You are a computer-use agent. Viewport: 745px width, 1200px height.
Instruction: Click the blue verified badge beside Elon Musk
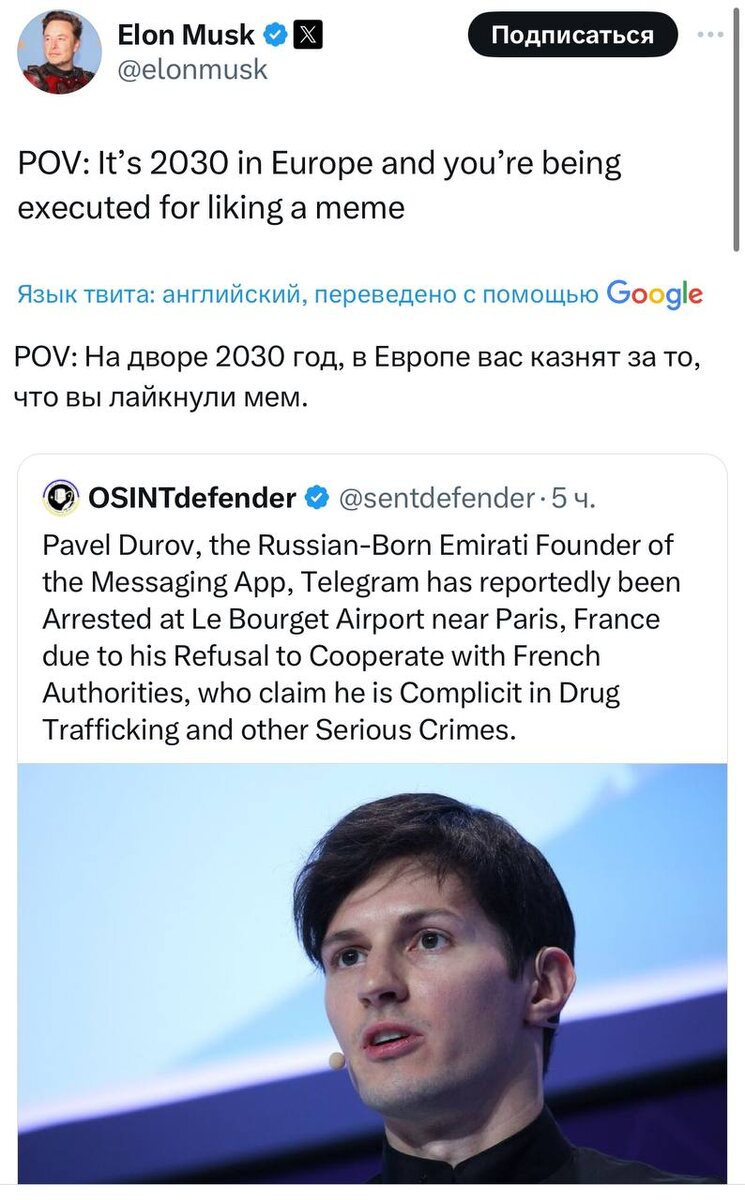click(x=273, y=36)
